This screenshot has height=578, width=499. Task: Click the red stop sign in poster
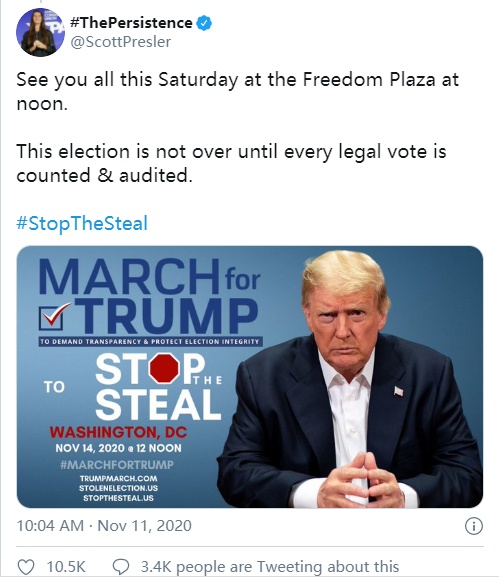(164, 368)
